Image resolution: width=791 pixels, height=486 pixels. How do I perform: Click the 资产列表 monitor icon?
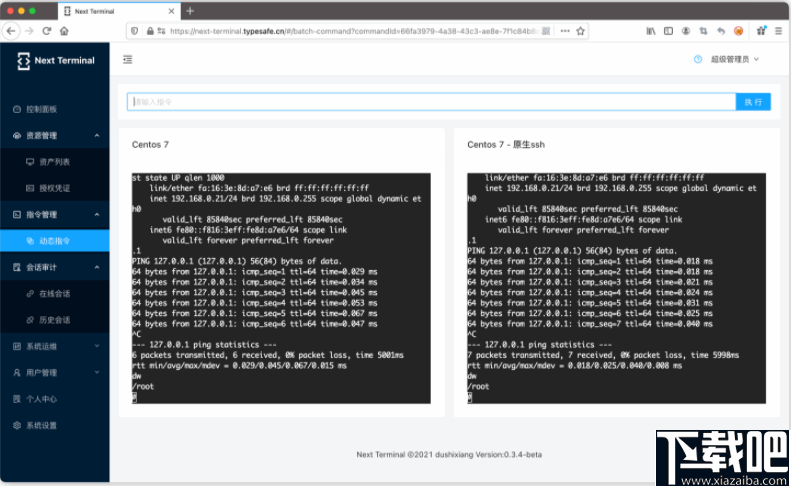coord(30,161)
